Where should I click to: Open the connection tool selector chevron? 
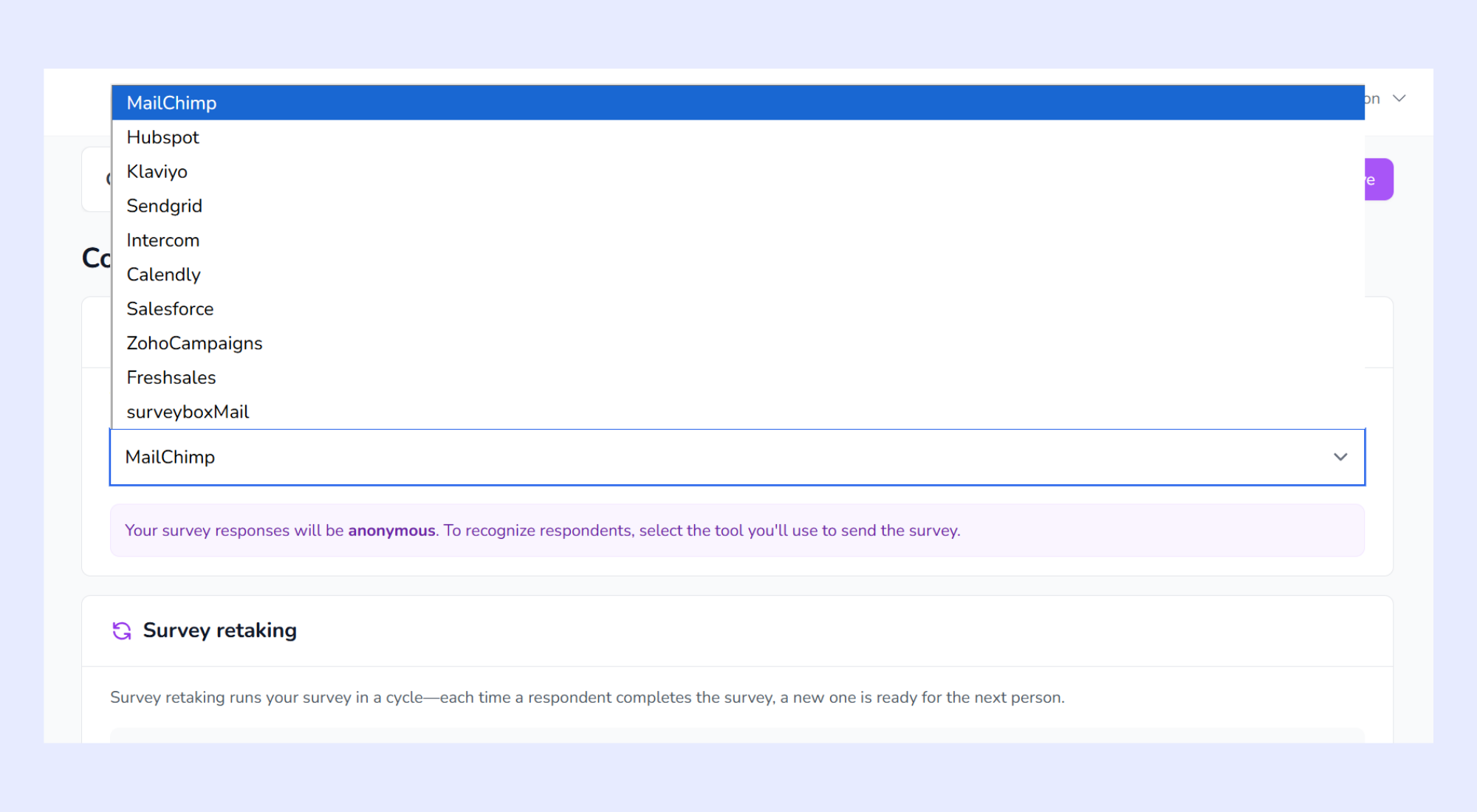coord(1340,457)
